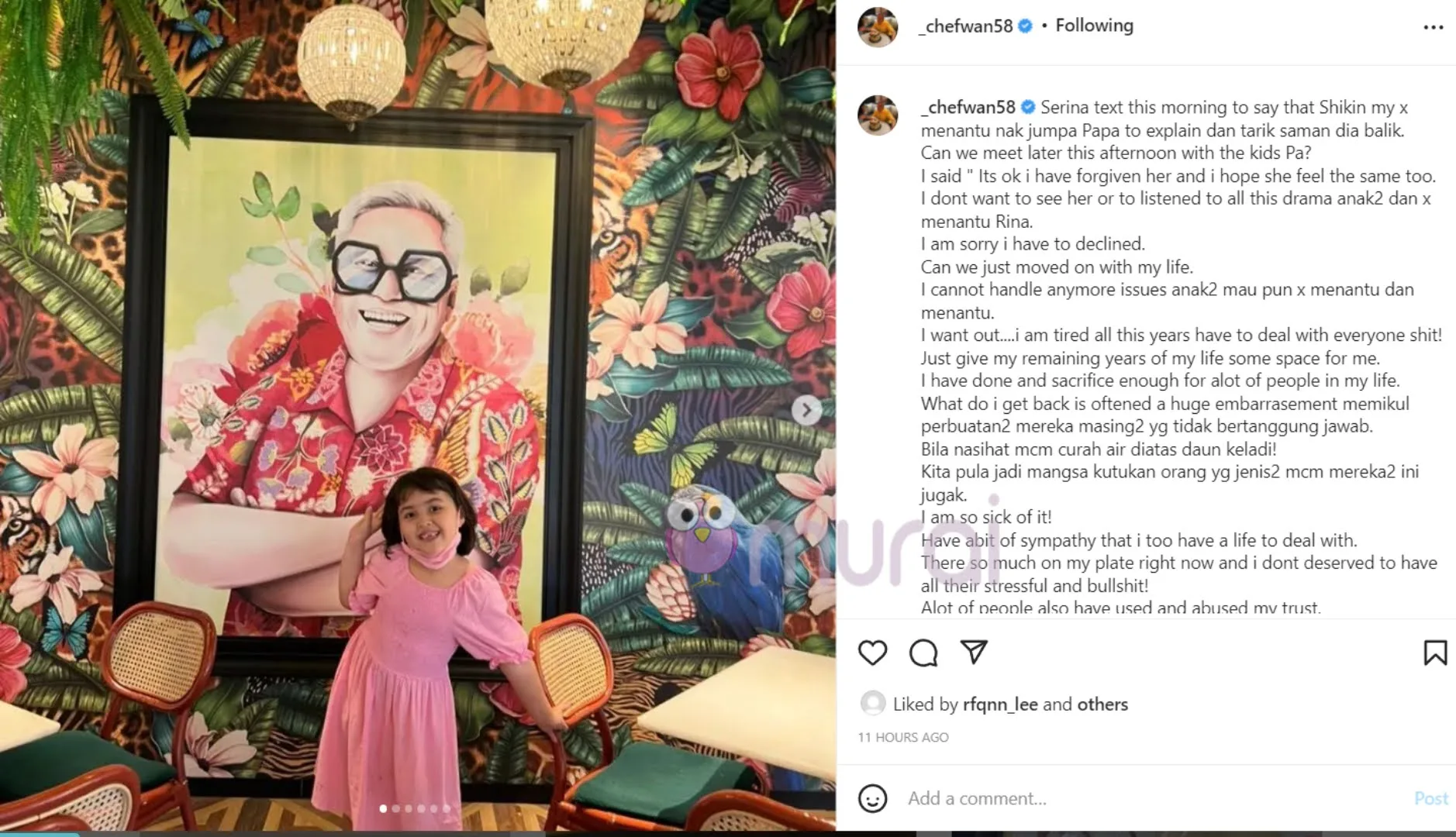1456x837 pixels.
Task: Click the Post comment button
Action: 1430,798
